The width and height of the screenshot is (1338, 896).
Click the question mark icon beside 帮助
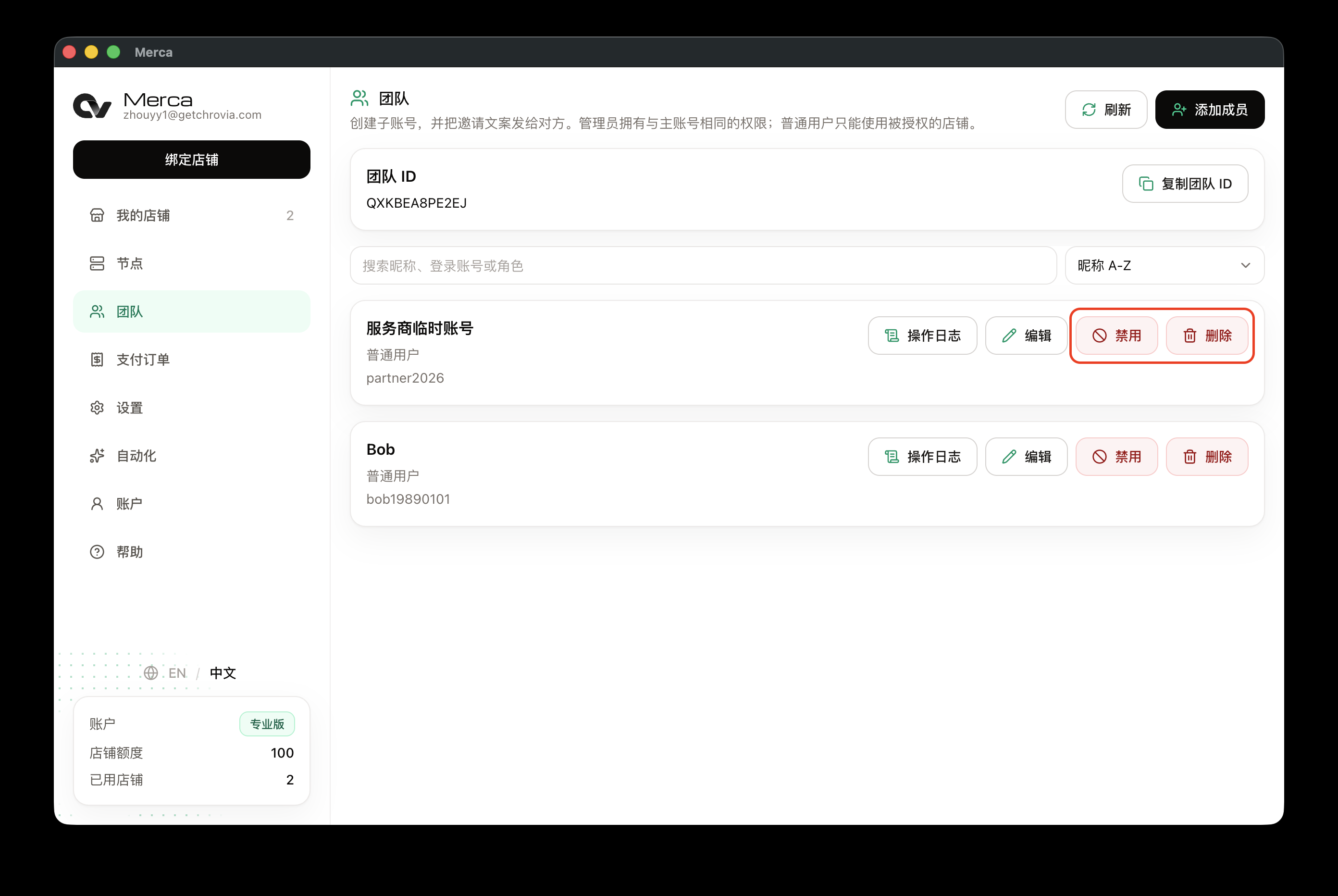point(97,551)
